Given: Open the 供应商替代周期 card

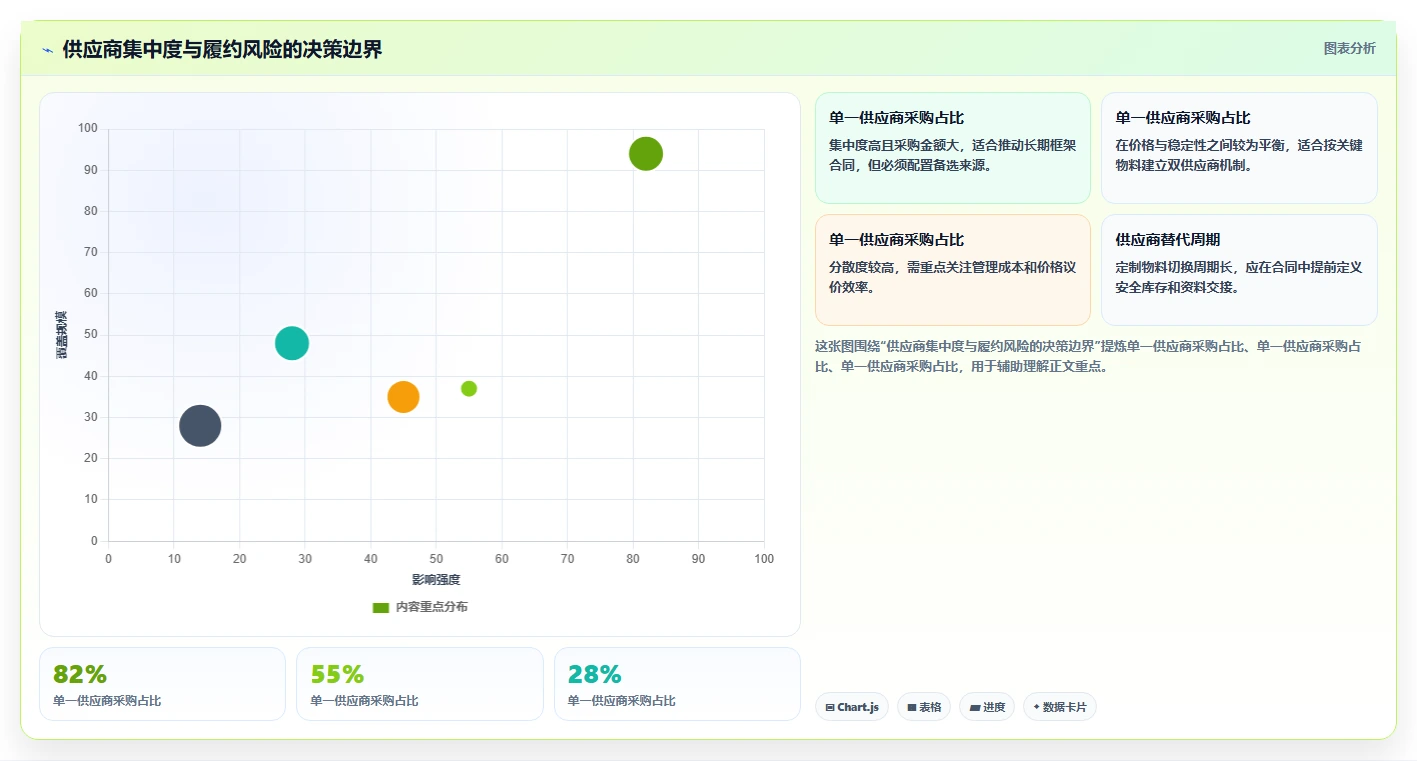Looking at the screenshot, I should 1239,270.
